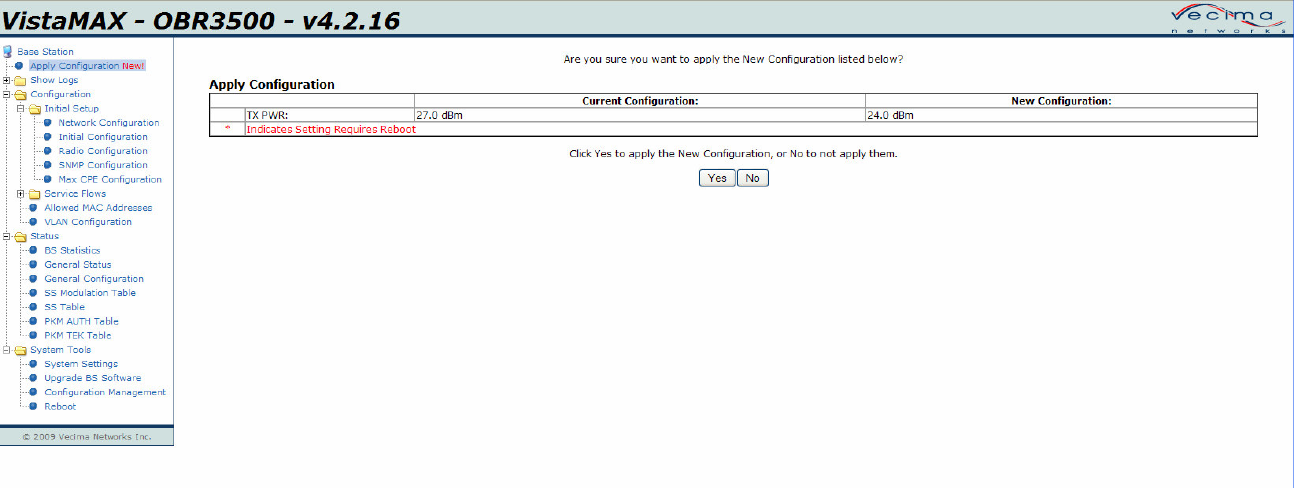1294x488 pixels.
Task: Open the General Configuration status page
Action: pos(94,279)
